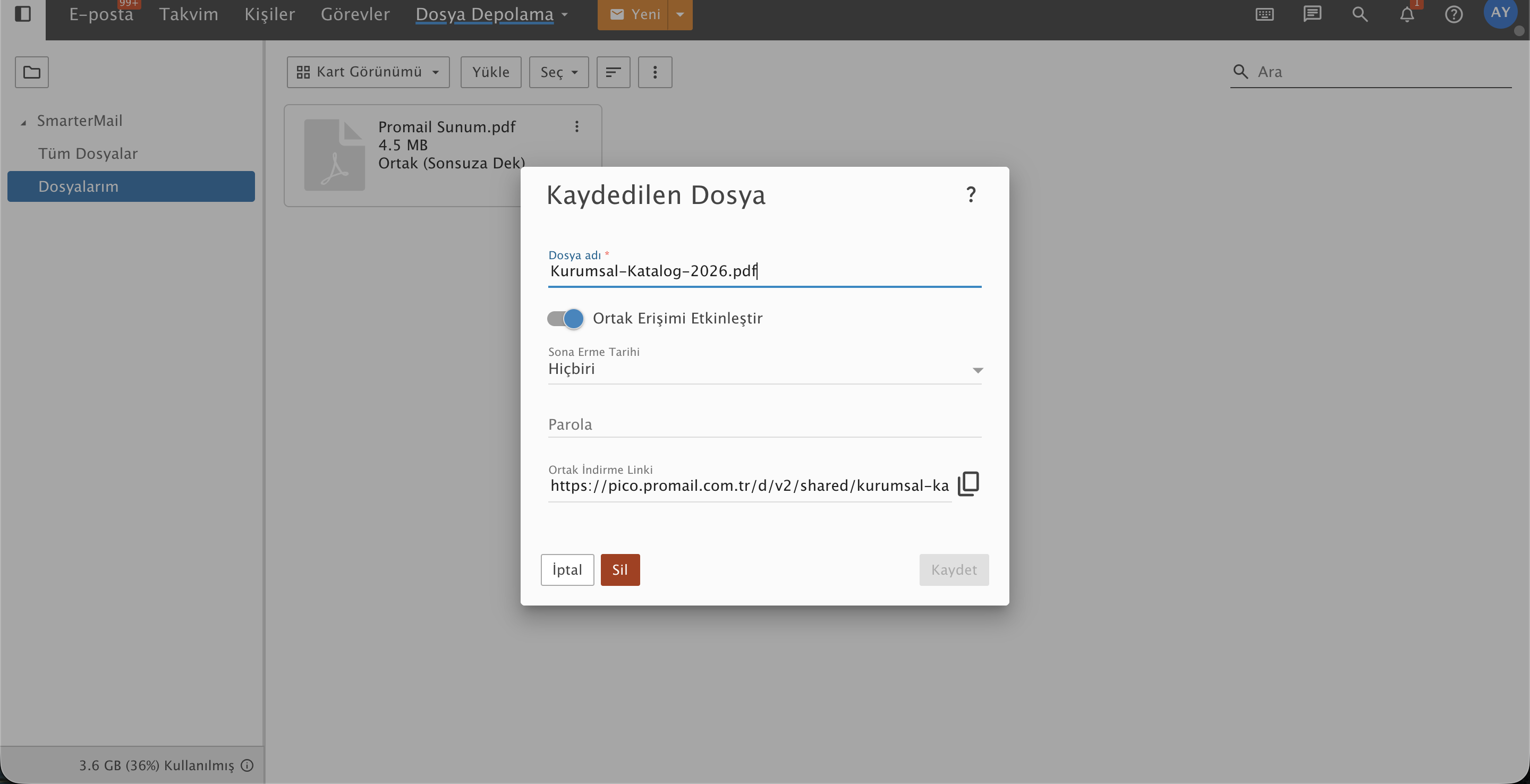Open the dialog help question mark

971,195
